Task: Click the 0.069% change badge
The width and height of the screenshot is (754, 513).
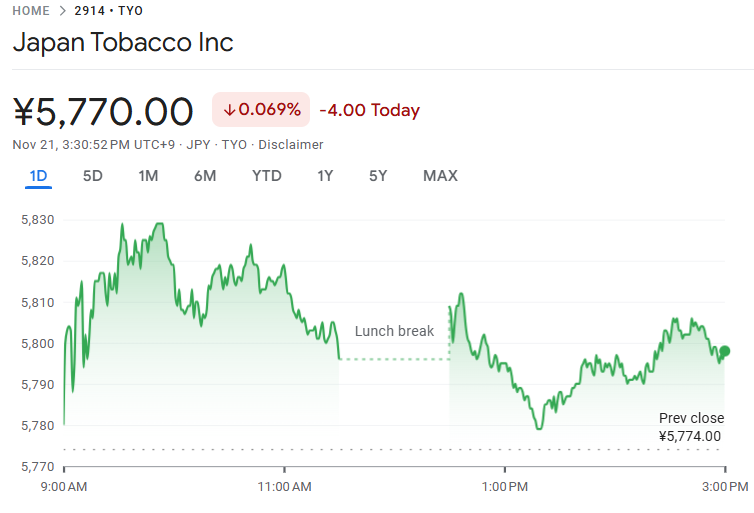Action: pos(261,110)
